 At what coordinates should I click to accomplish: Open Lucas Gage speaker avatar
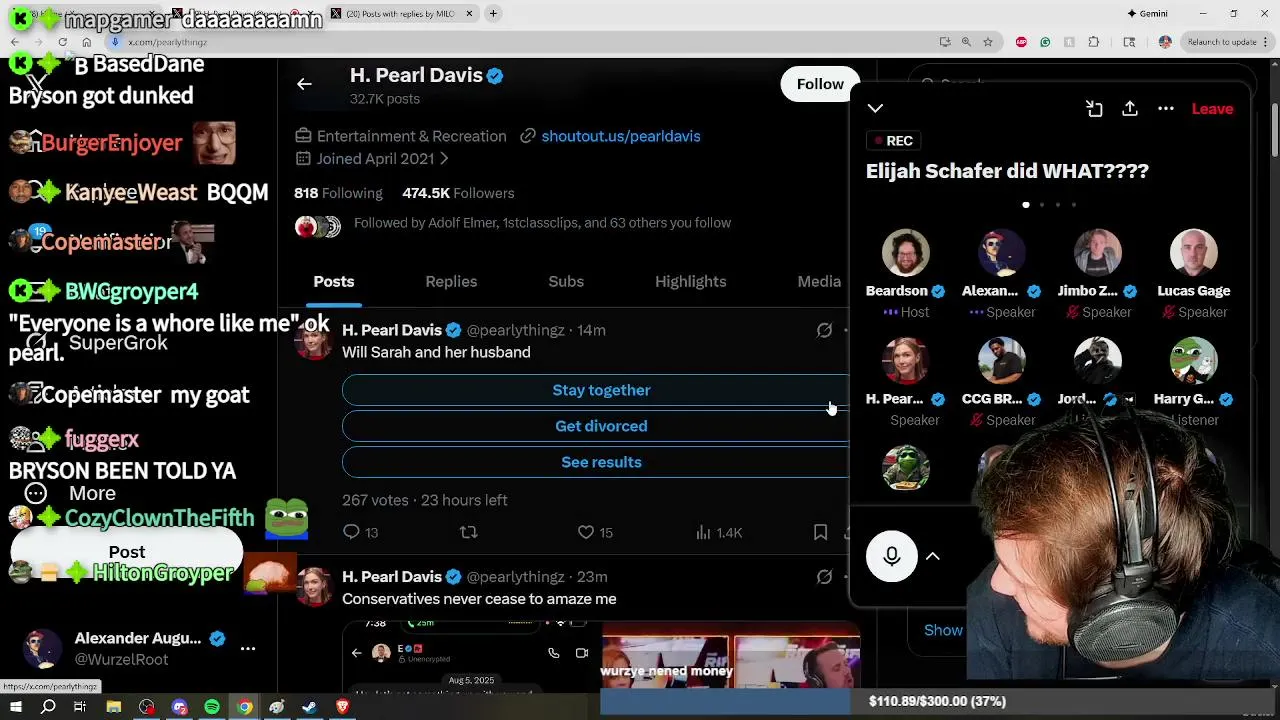1194,253
